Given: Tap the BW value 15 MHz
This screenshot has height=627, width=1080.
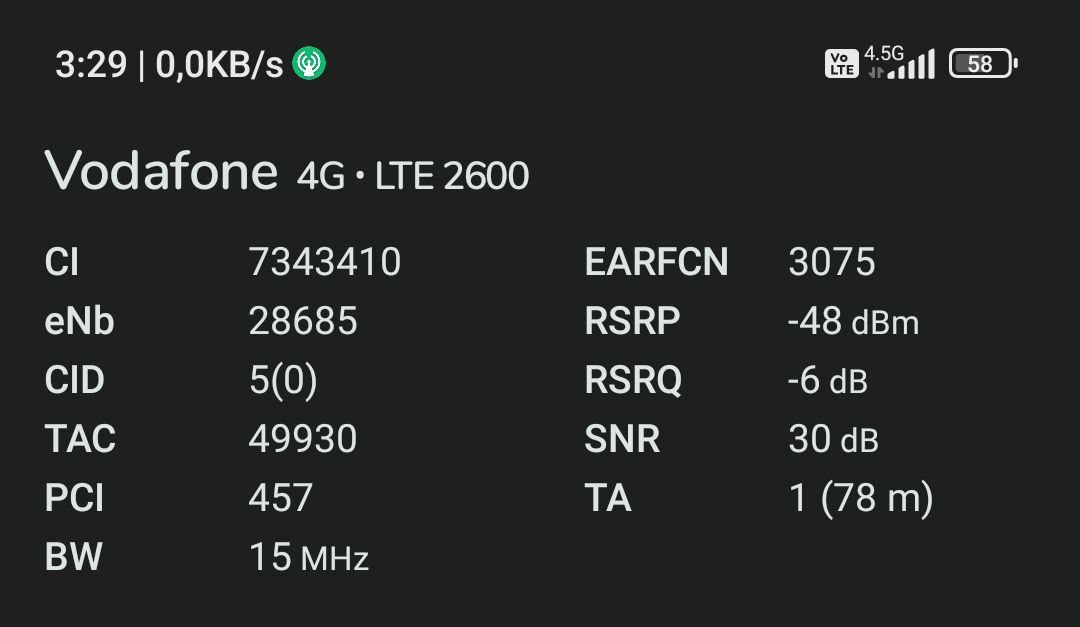Looking at the screenshot, I should pos(309,557).
